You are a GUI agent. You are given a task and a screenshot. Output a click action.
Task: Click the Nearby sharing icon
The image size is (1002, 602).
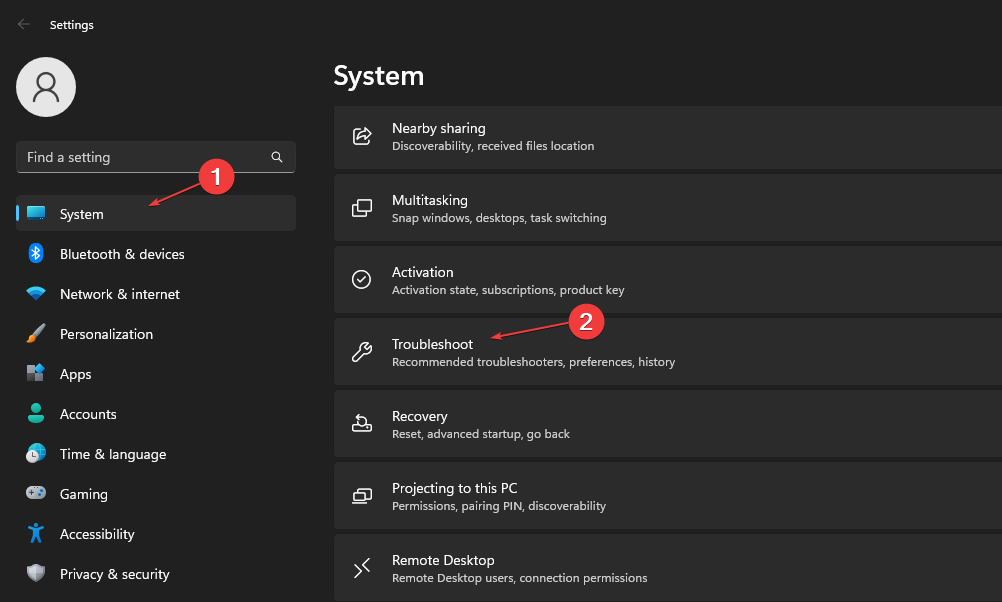[x=361, y=136]
